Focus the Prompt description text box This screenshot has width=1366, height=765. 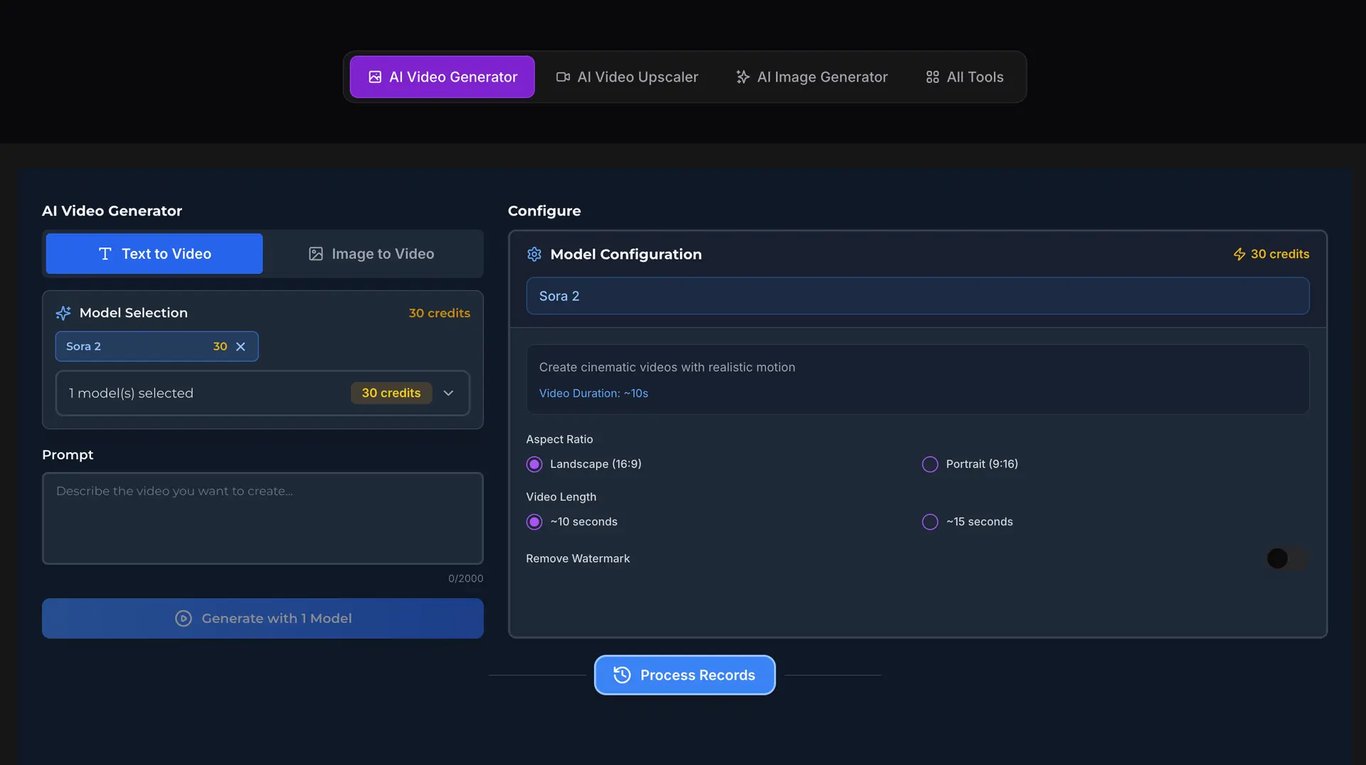263,519
